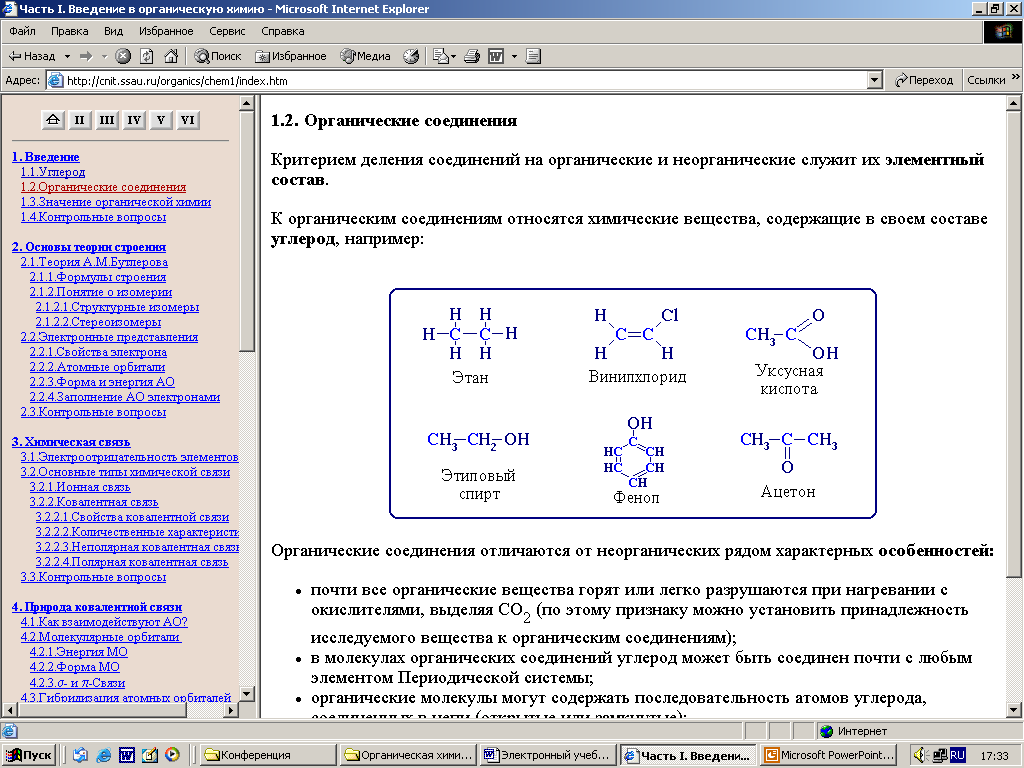Open the Файл menu
This screenshot has height=768, width=1024.
(x=22, y=31)
